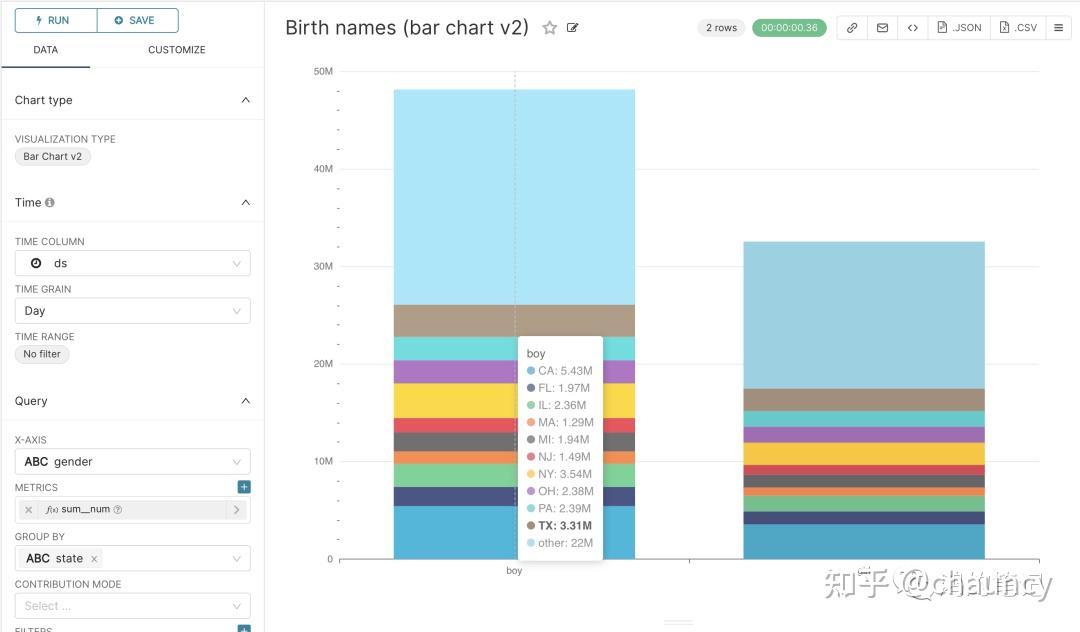Click the ds clock icon in Time Column
1080x632 pixels.
click(36, 263)
